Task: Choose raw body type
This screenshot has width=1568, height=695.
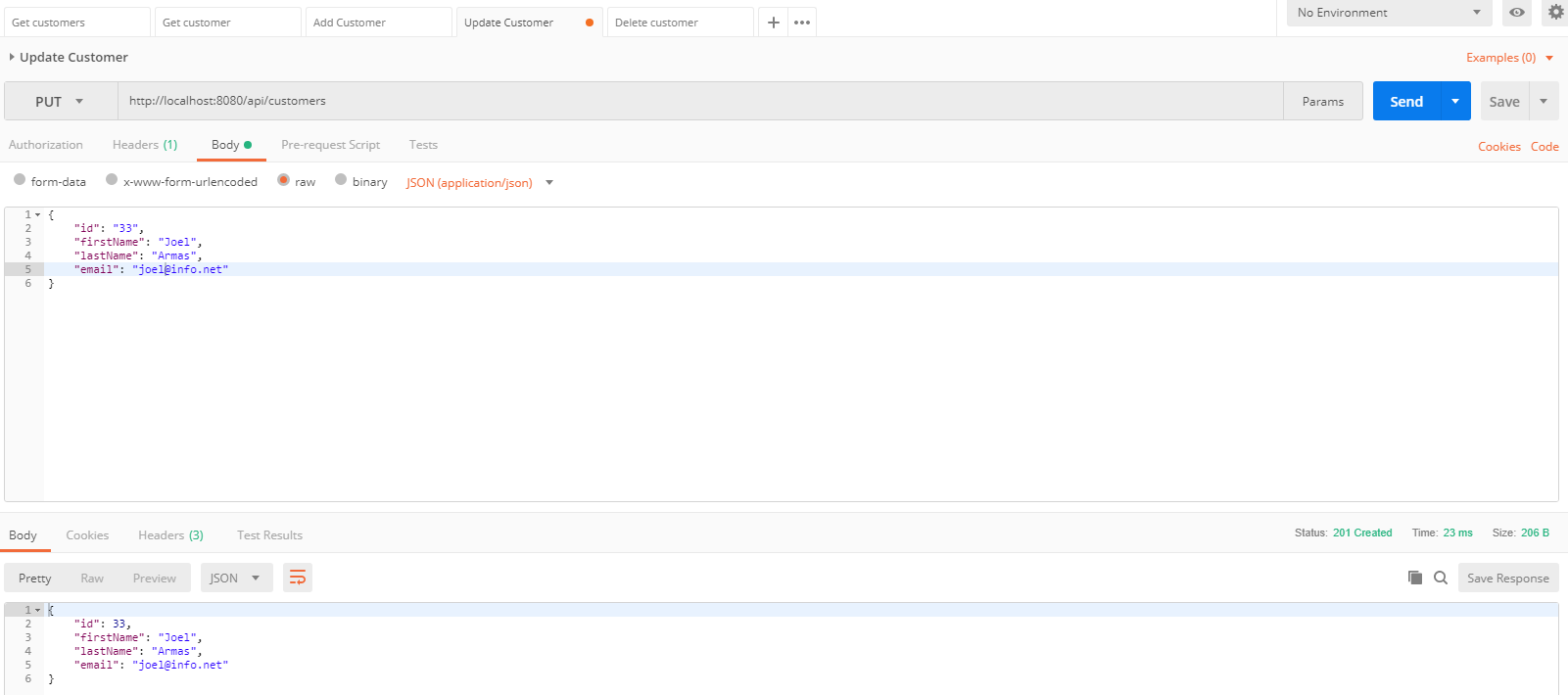Action: click(x=283, y=180)
